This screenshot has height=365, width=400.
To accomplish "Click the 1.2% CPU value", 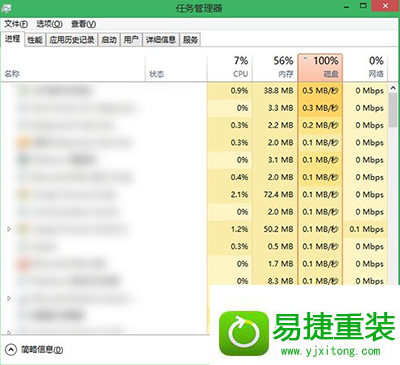I will [239, 229].
